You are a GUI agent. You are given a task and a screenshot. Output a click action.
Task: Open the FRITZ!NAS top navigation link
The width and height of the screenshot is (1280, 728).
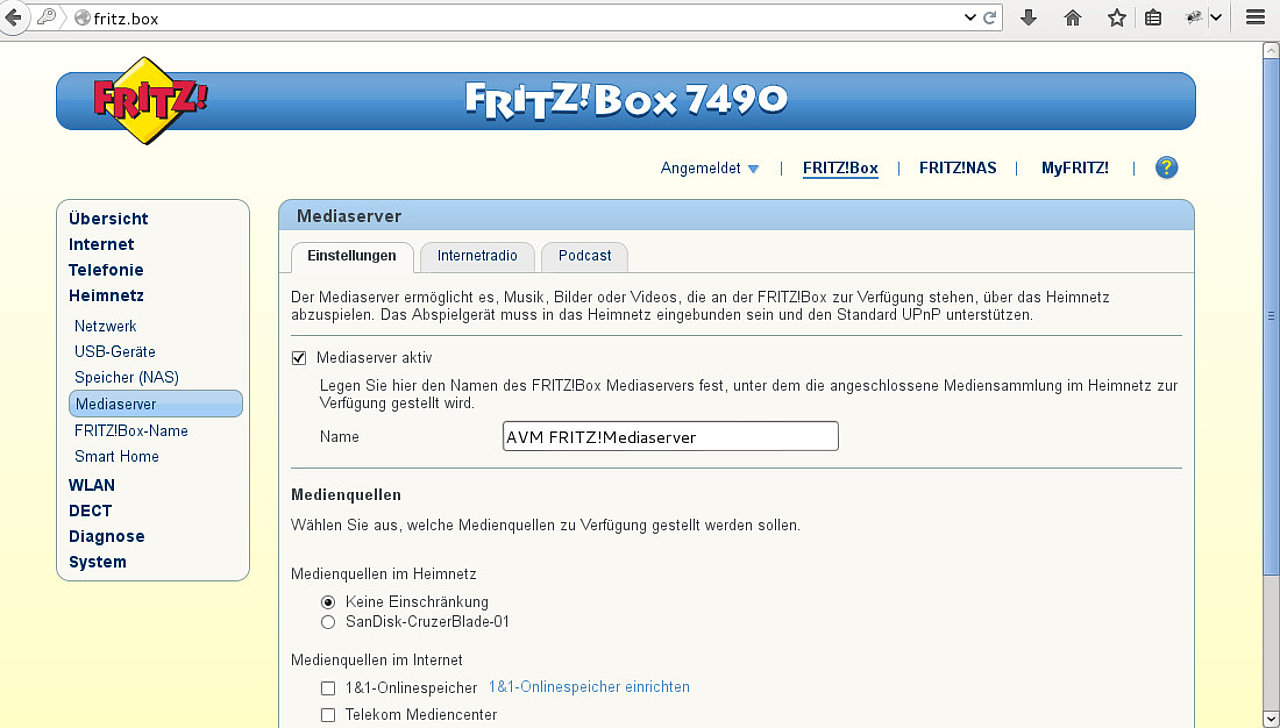tap(958, 168)
